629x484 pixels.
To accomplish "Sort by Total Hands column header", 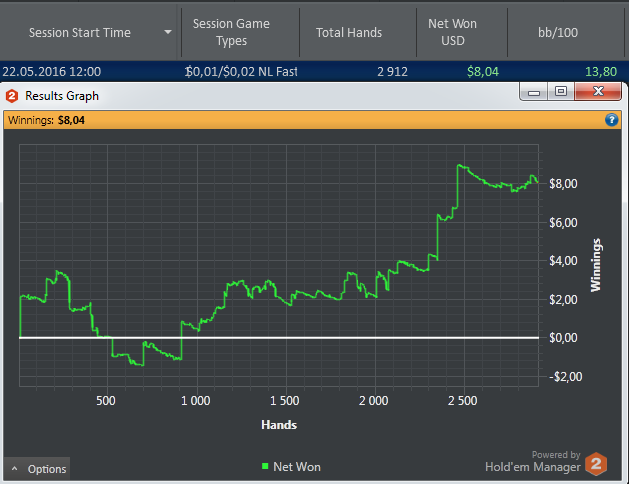I will [349, 32].
